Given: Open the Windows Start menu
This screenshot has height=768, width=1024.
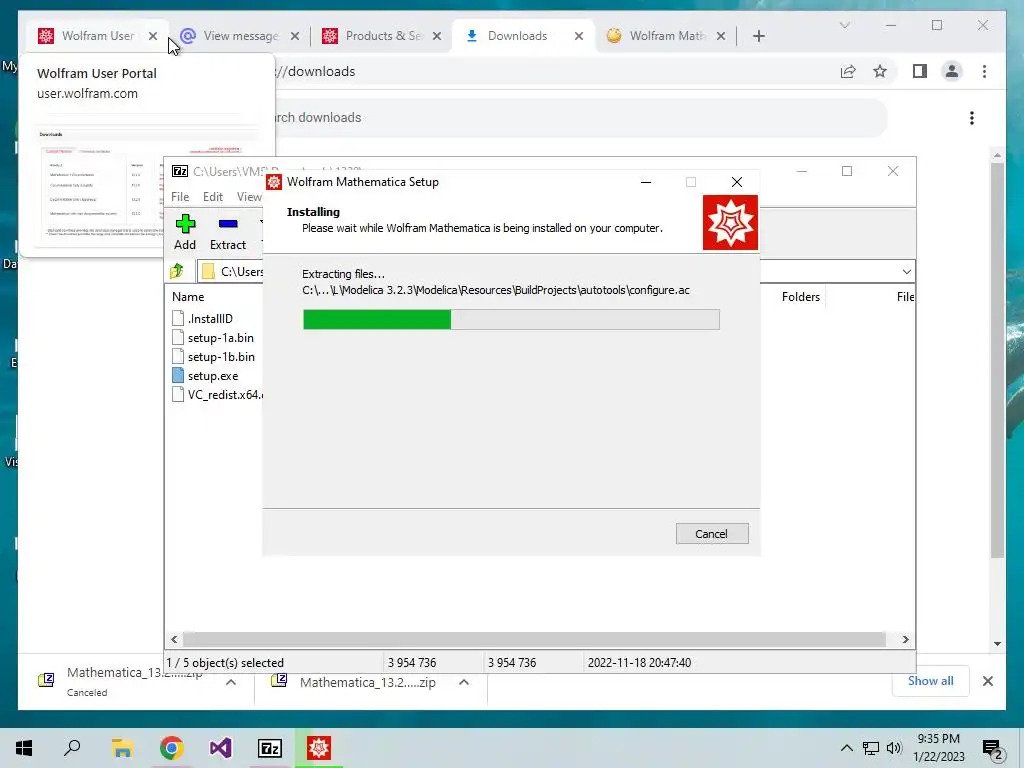Looking at the screenshot, I should (x=24, y=748).
